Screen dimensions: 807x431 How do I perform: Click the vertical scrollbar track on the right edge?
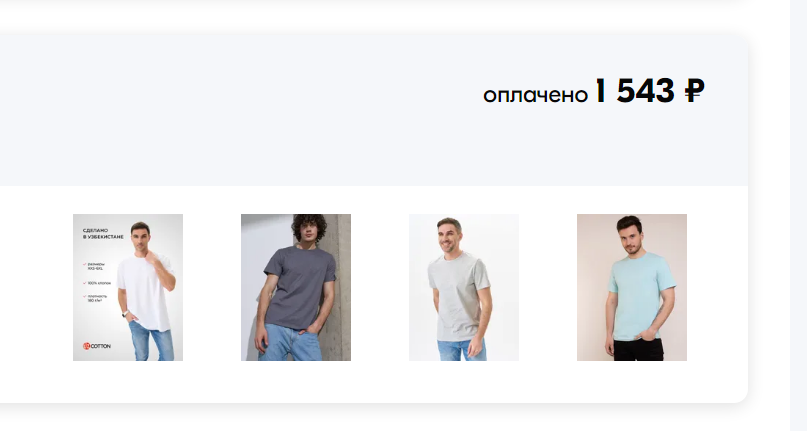(798, 215)
